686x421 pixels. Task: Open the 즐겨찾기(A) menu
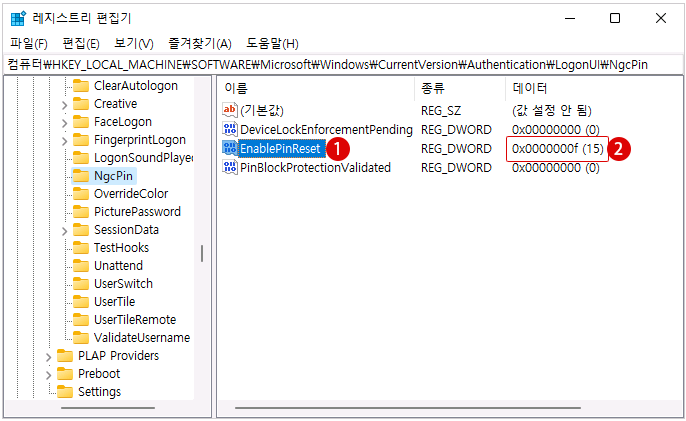tap(200, 44)
